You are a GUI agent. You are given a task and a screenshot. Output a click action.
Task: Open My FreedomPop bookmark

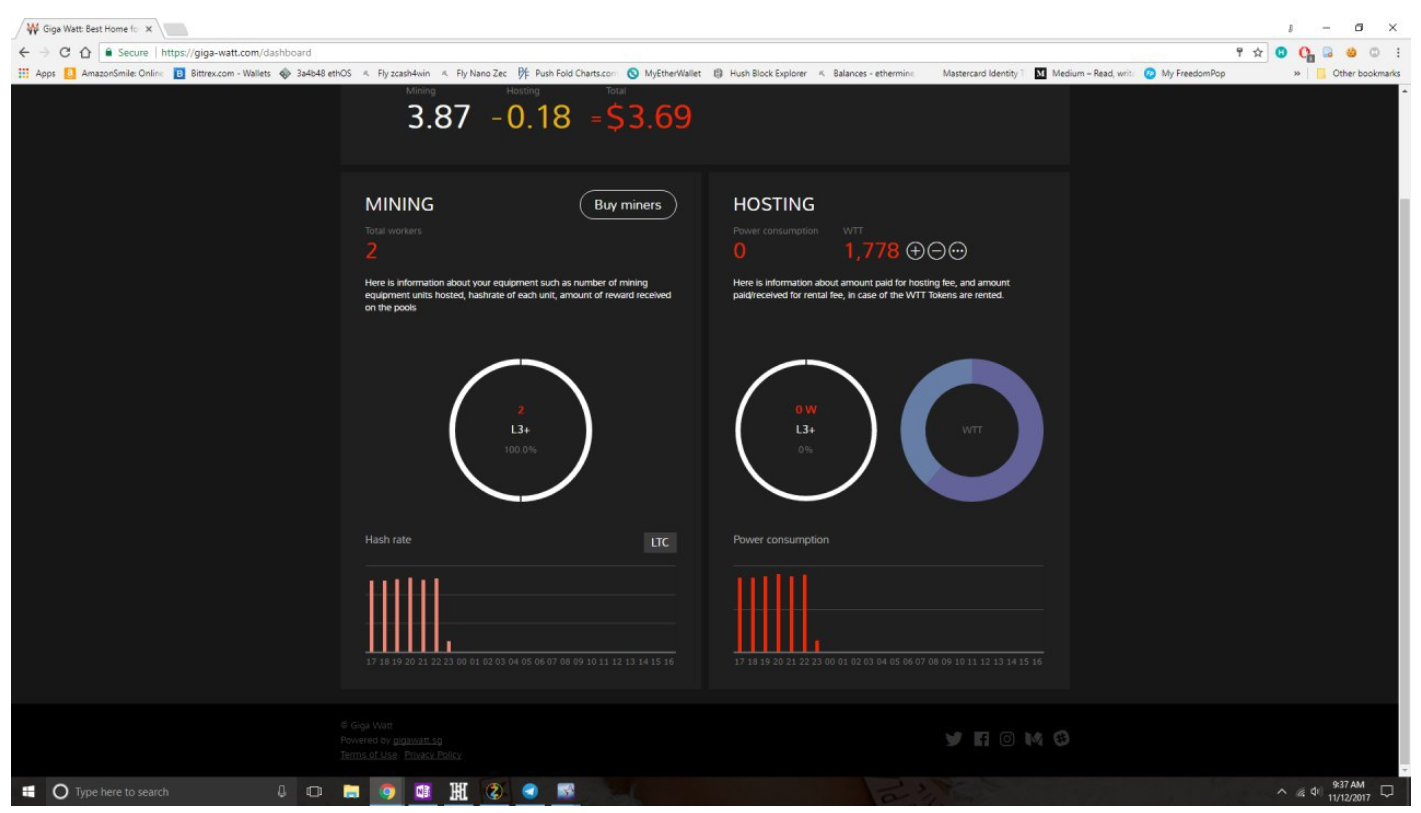point(1184,73)
